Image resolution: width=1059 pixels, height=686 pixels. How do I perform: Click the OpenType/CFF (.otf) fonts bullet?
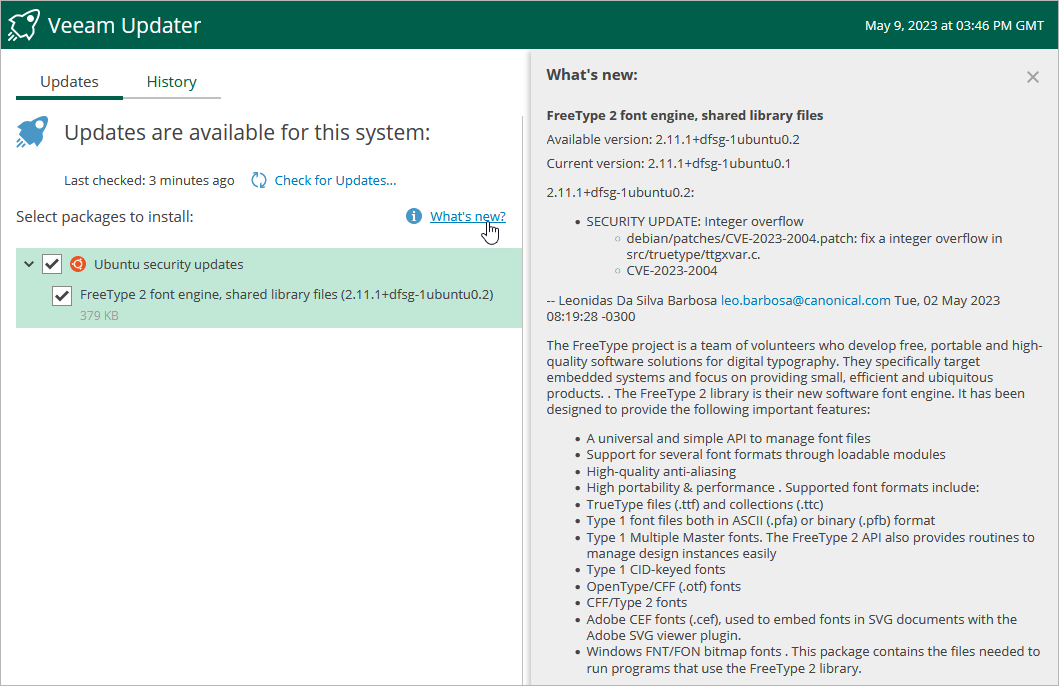[x=663, y=586]
